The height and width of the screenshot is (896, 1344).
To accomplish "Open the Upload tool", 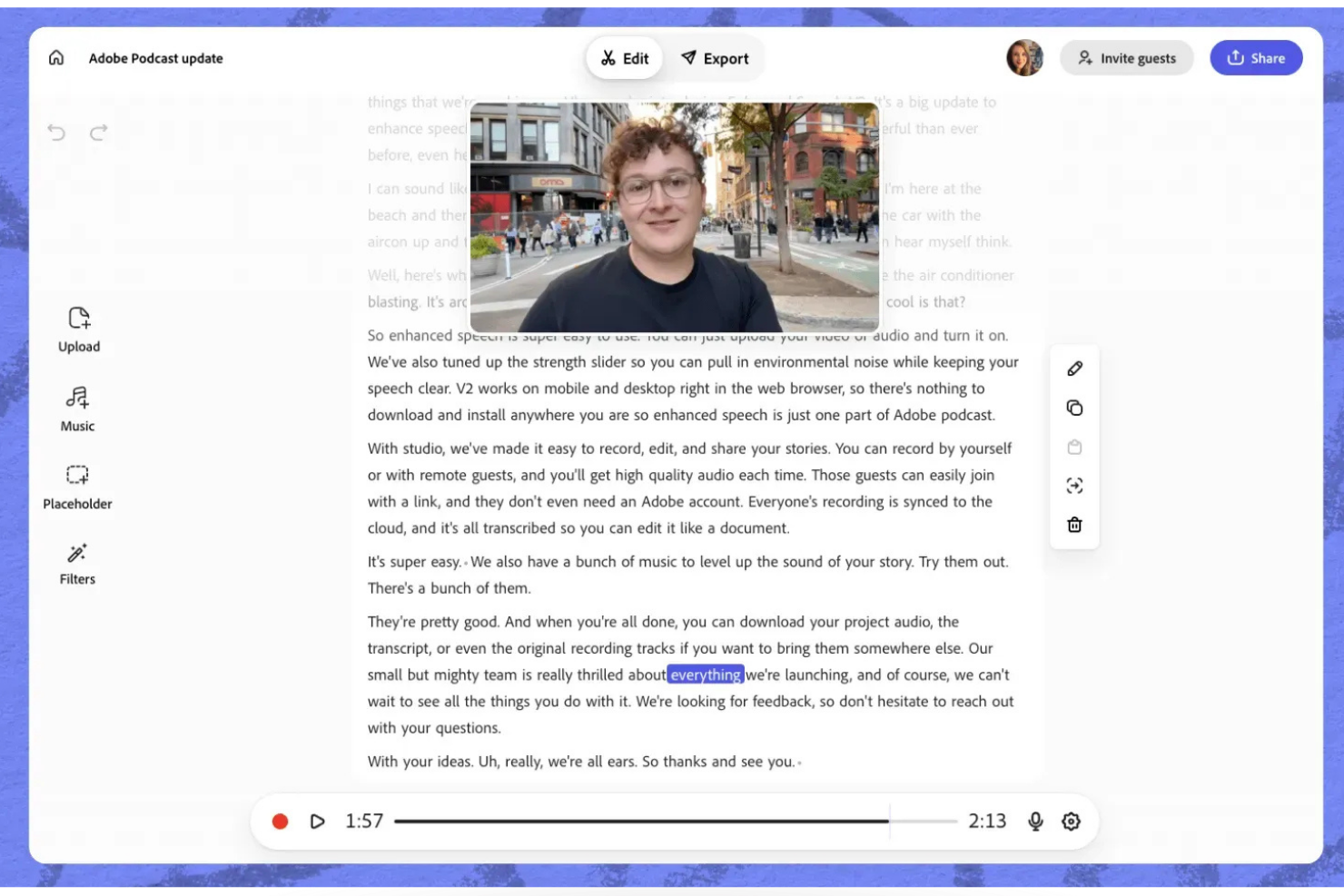I will coord(79,330).
